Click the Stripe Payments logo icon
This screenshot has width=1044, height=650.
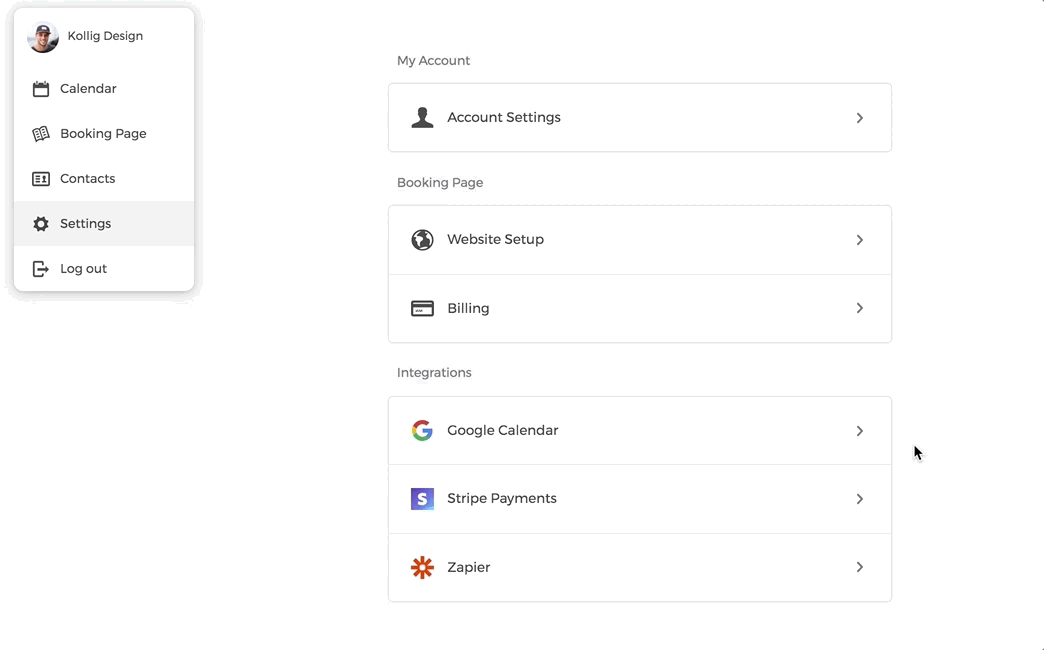(x=422, y=499)
